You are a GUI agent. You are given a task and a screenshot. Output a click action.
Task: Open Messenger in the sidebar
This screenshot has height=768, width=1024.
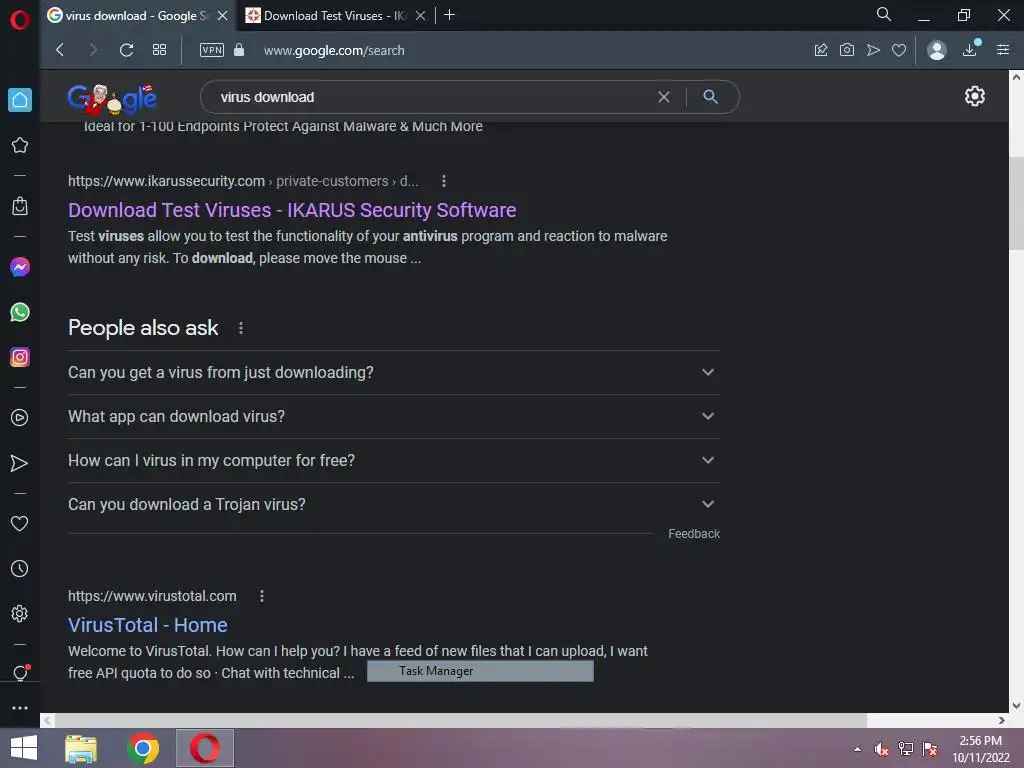pos(20,266)
